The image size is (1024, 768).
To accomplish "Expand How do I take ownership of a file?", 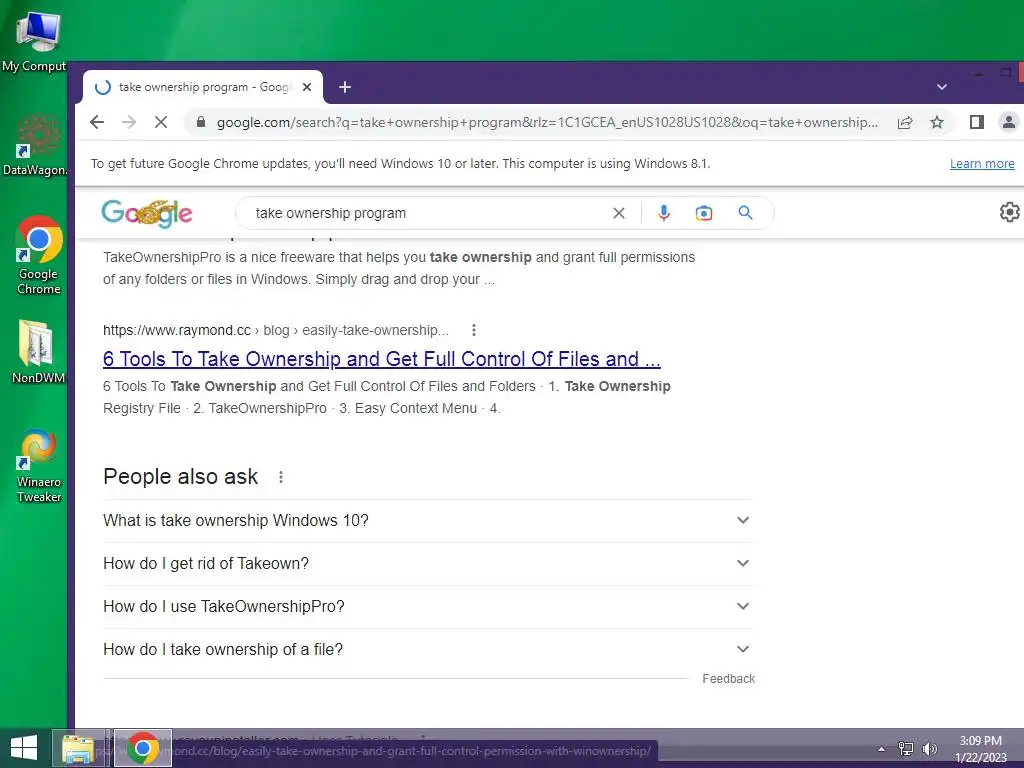I will (428, 650).
